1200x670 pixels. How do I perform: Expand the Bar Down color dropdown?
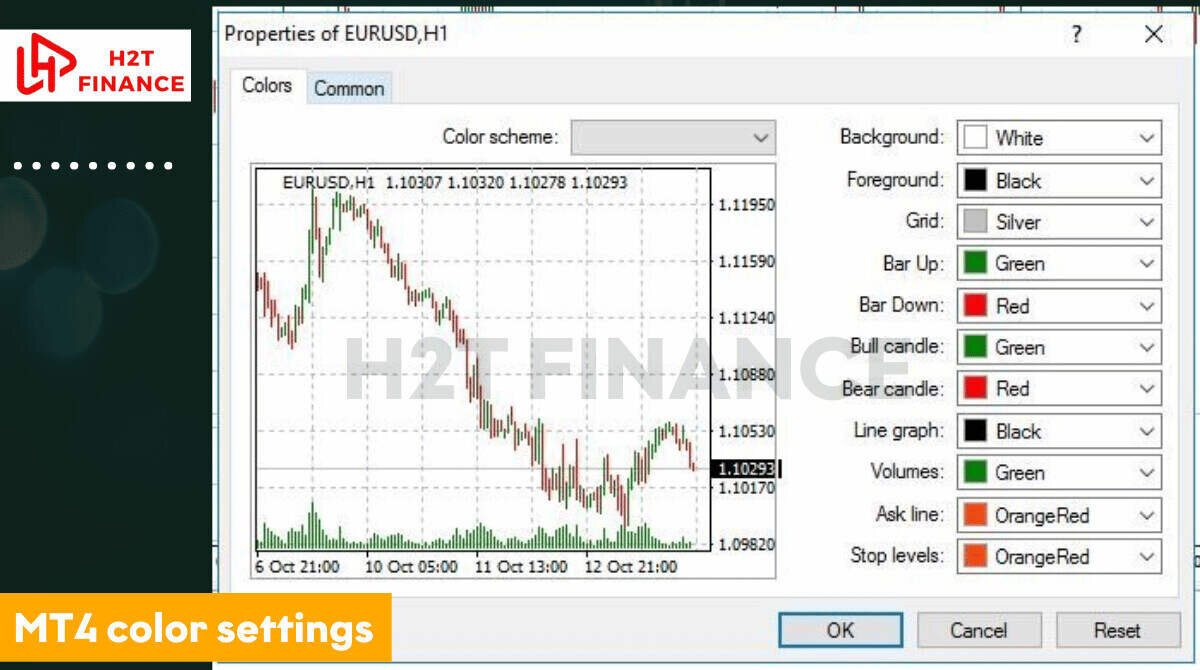point(1059,306)
